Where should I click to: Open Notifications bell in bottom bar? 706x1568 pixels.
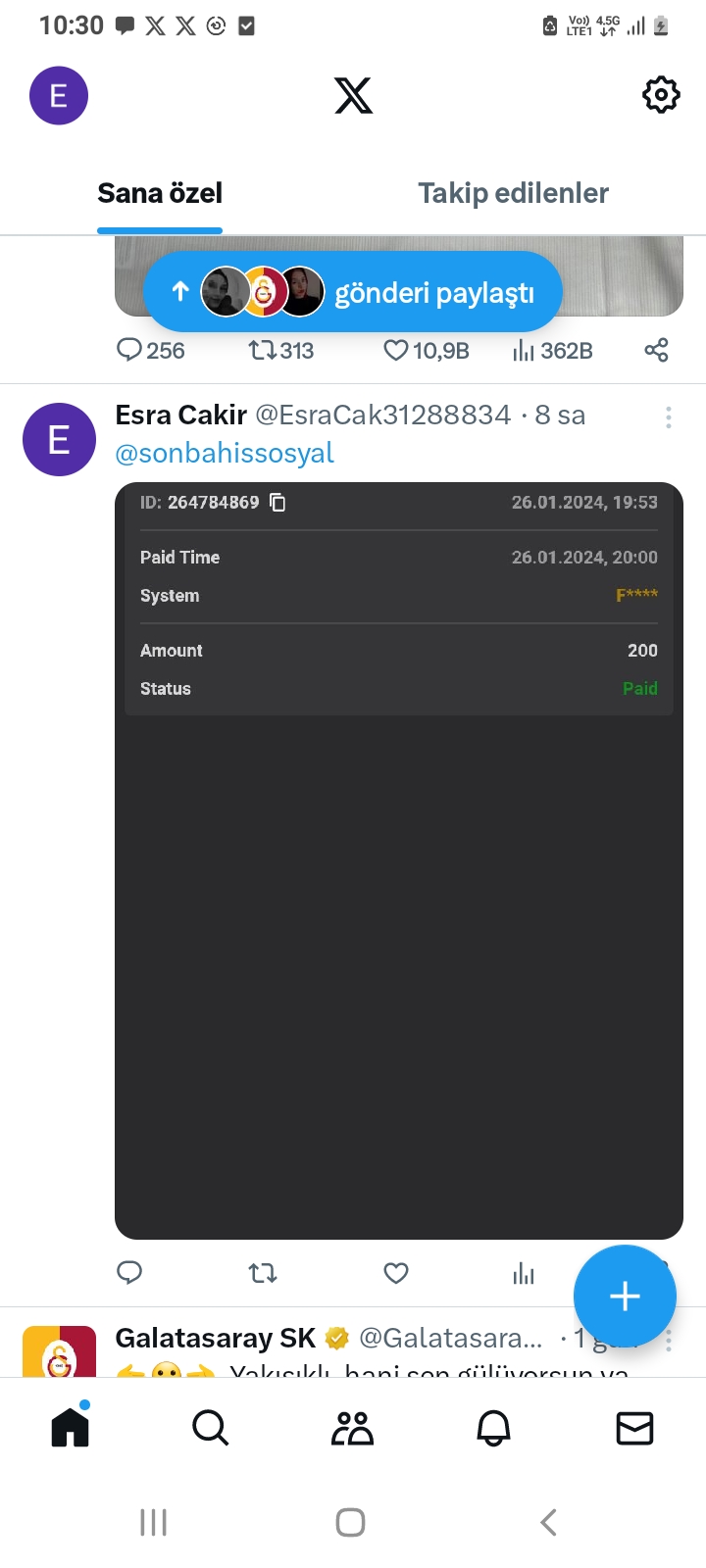[x=493, y=1429]
